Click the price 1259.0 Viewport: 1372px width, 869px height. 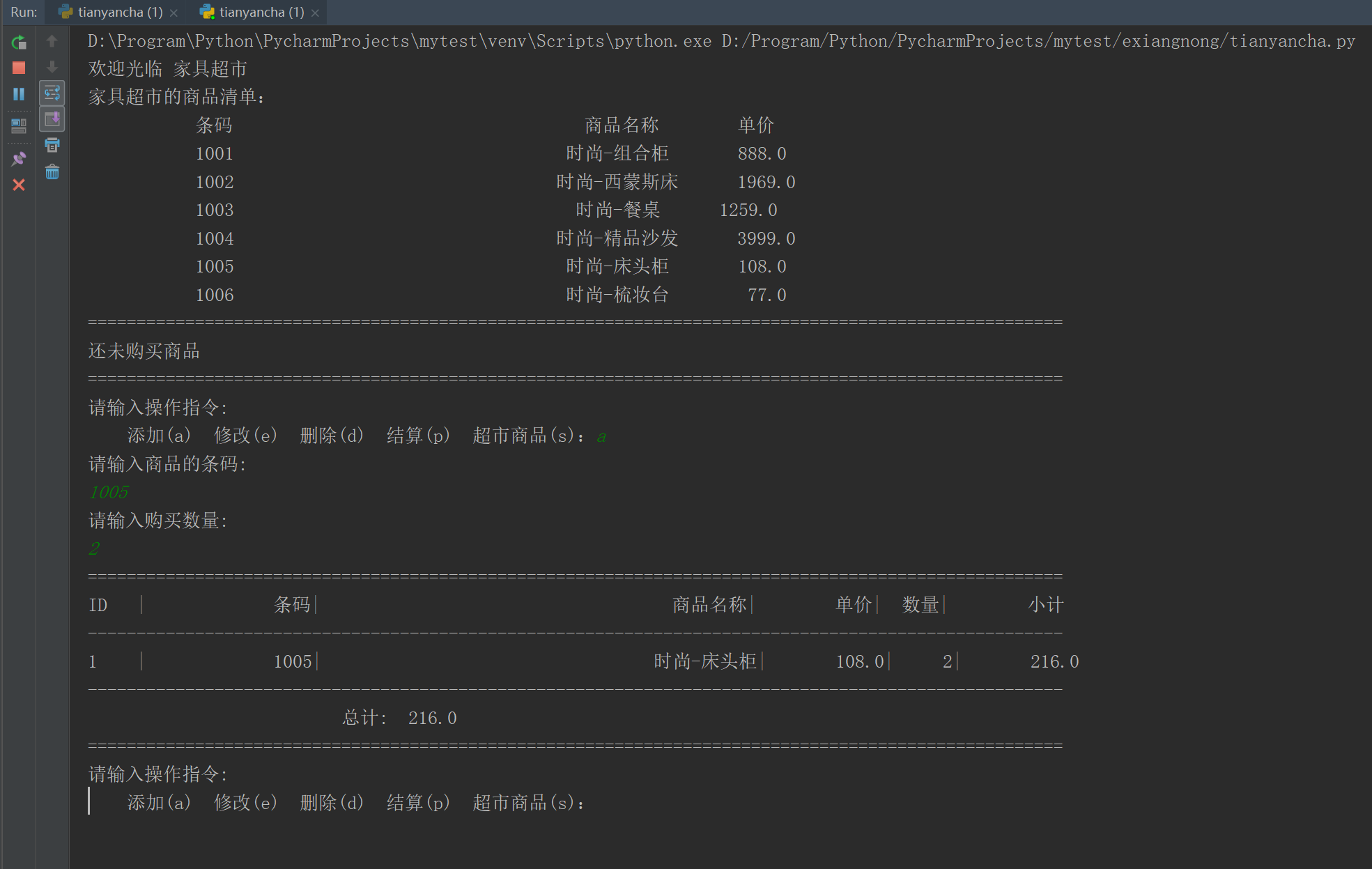pyautogui.click(x=748, y=210)
